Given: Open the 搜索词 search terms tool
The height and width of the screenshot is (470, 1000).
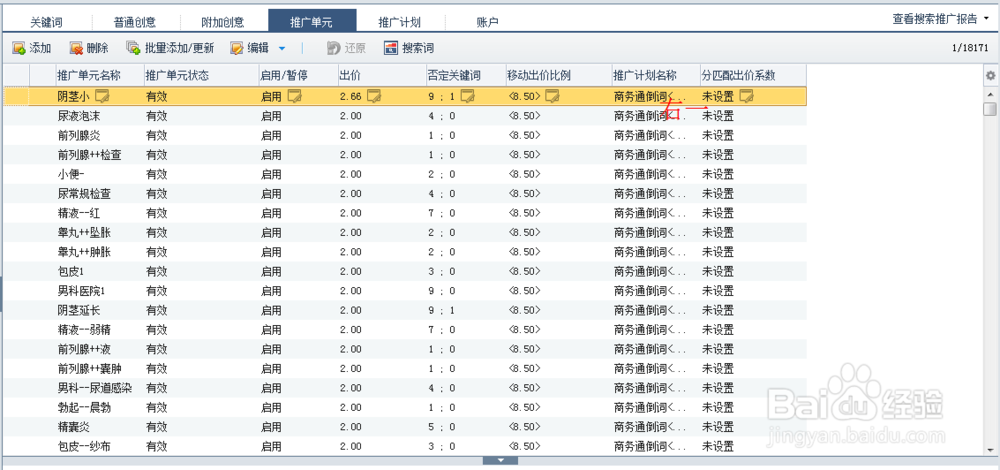Looking at the screenshot, I should pos(409,48).
